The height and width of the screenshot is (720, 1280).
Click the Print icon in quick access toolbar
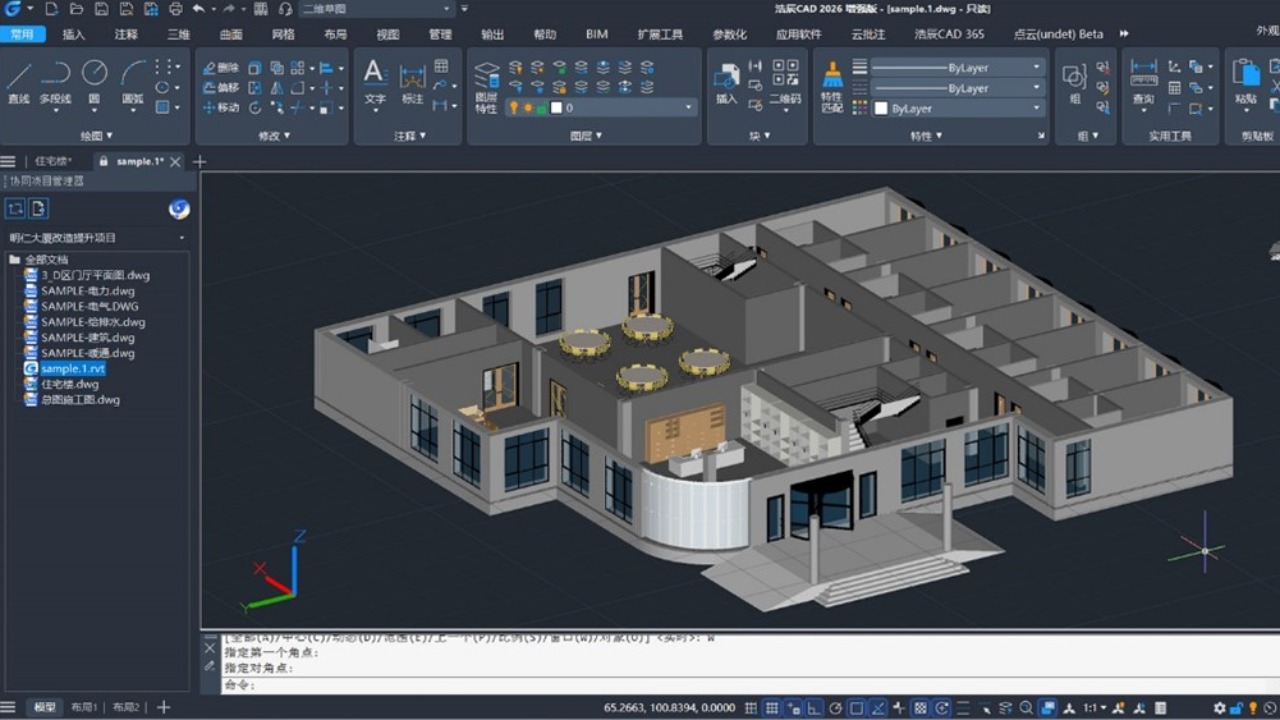(x=176, y=9)
